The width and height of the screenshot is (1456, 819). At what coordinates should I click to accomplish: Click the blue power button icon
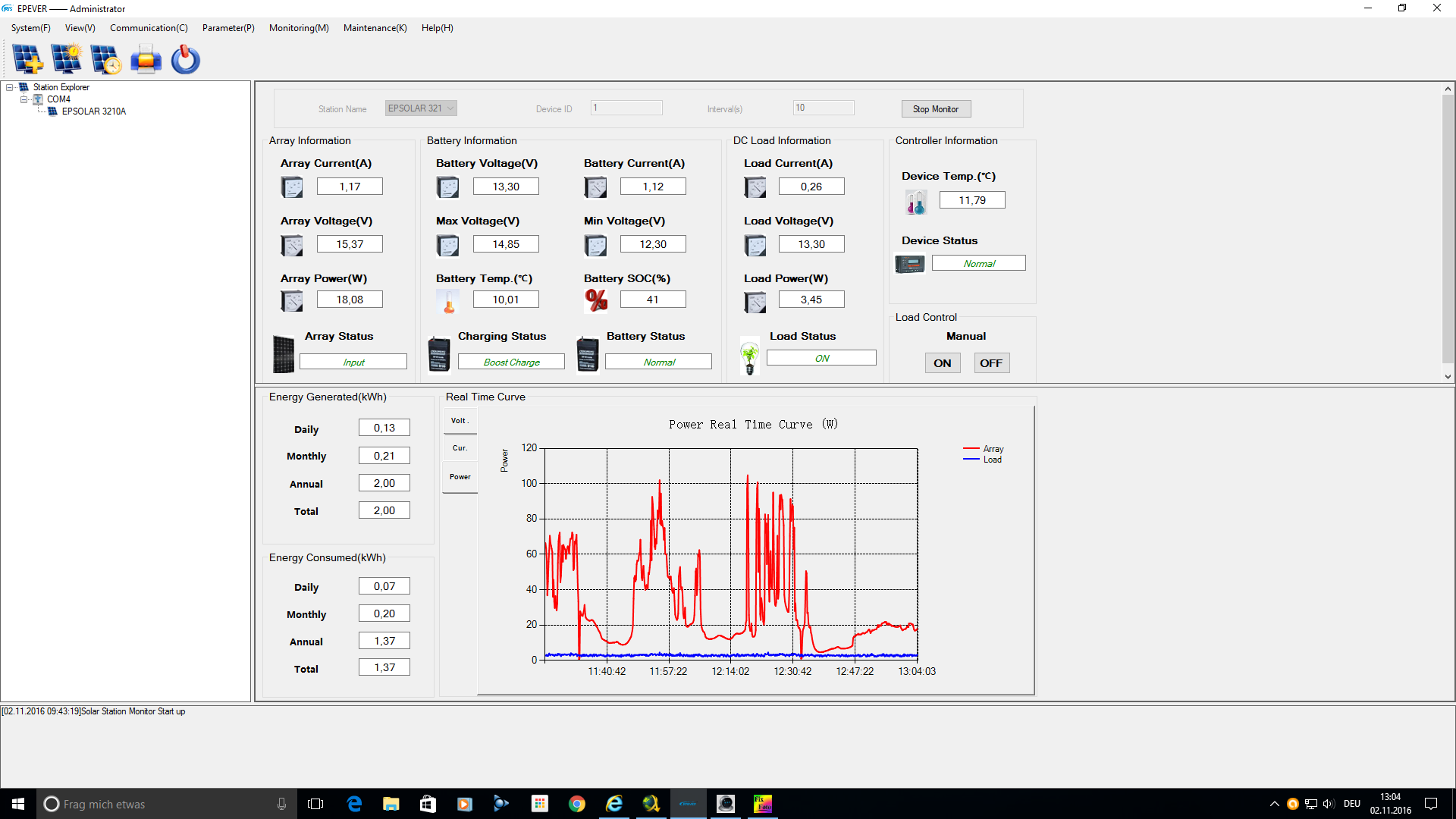click(185, 59)
